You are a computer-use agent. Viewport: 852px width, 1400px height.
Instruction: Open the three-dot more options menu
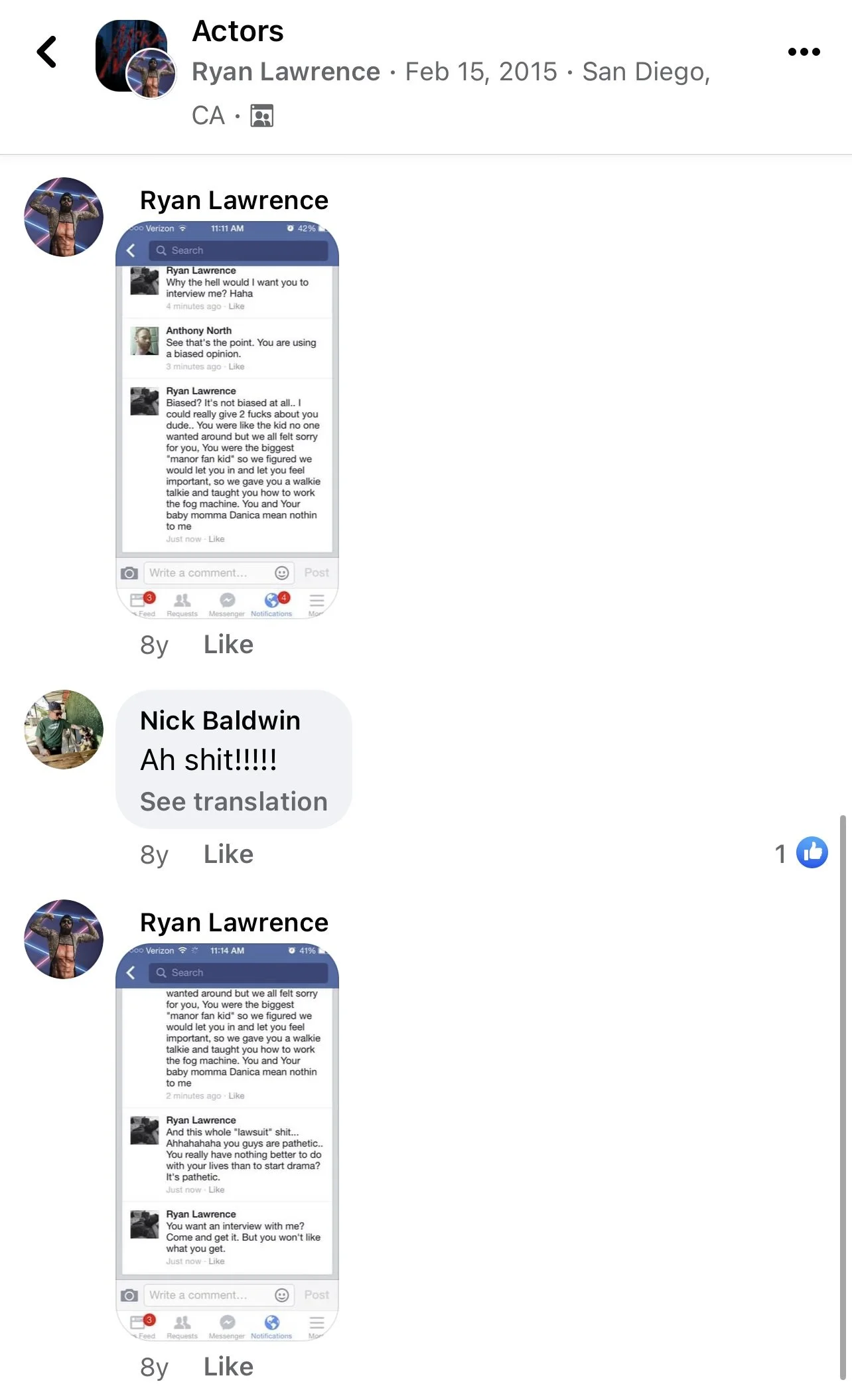point(804,52)
